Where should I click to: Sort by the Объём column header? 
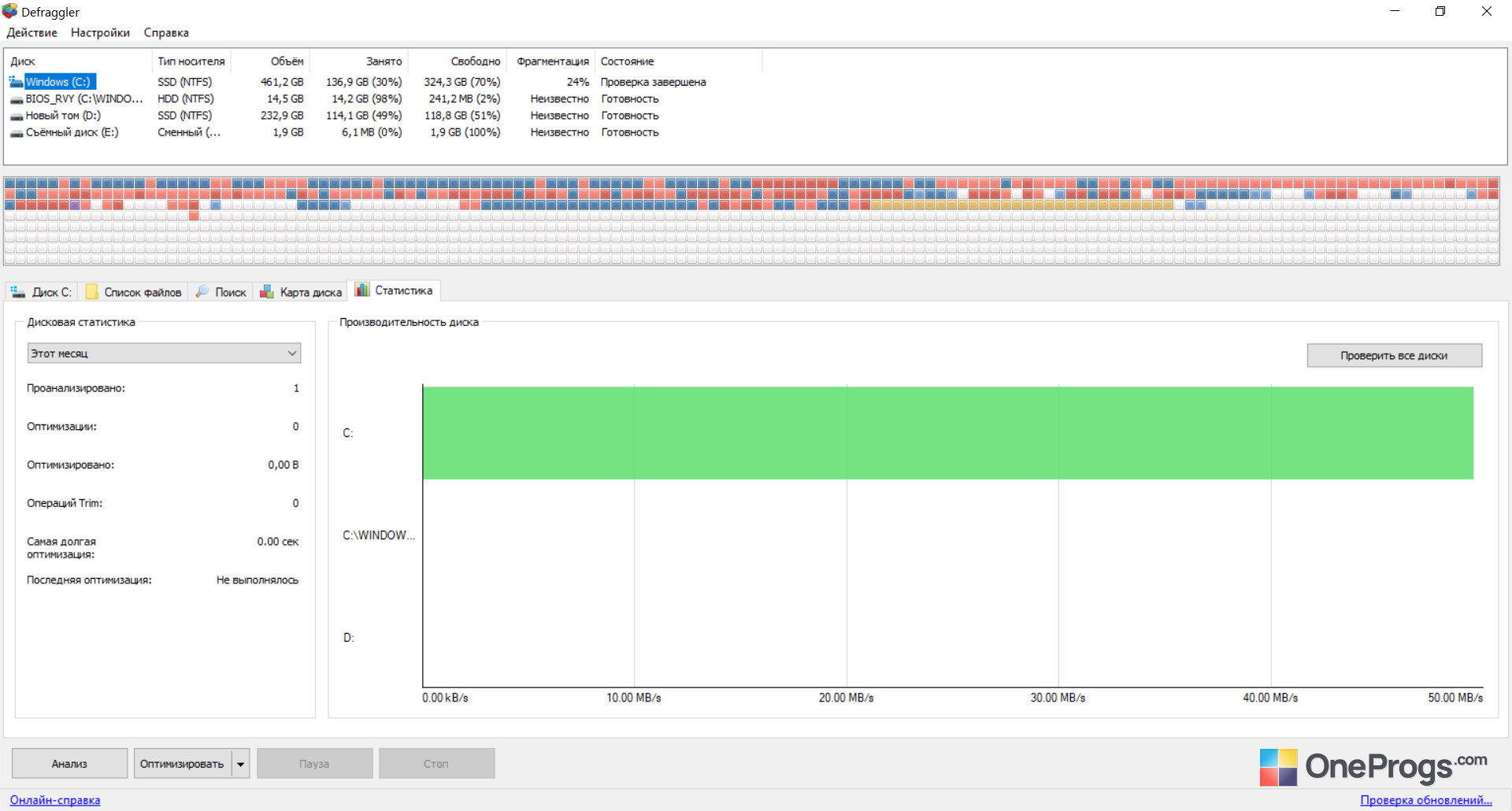tap(270, 61)
